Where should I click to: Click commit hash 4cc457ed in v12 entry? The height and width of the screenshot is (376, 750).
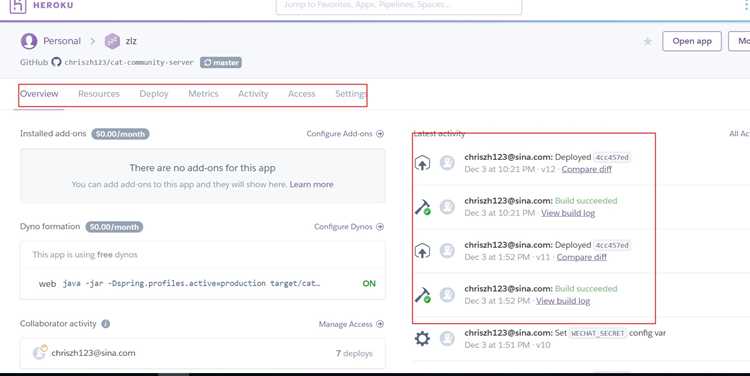coord(612,157)
